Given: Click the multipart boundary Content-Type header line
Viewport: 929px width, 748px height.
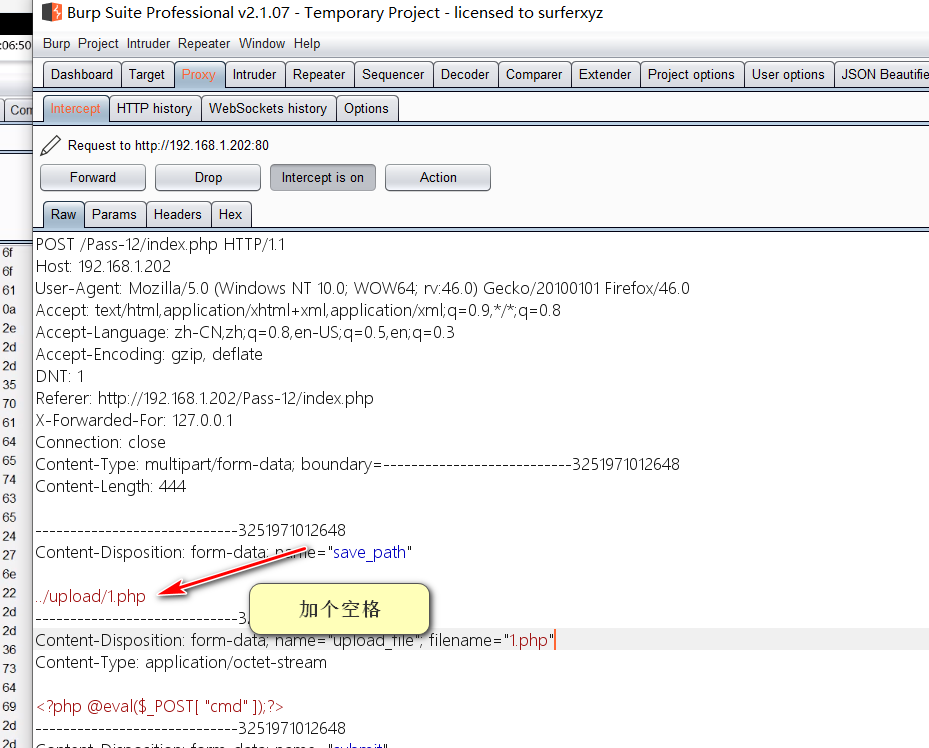Looking at the screenshot, I should [x=358, y=464].
